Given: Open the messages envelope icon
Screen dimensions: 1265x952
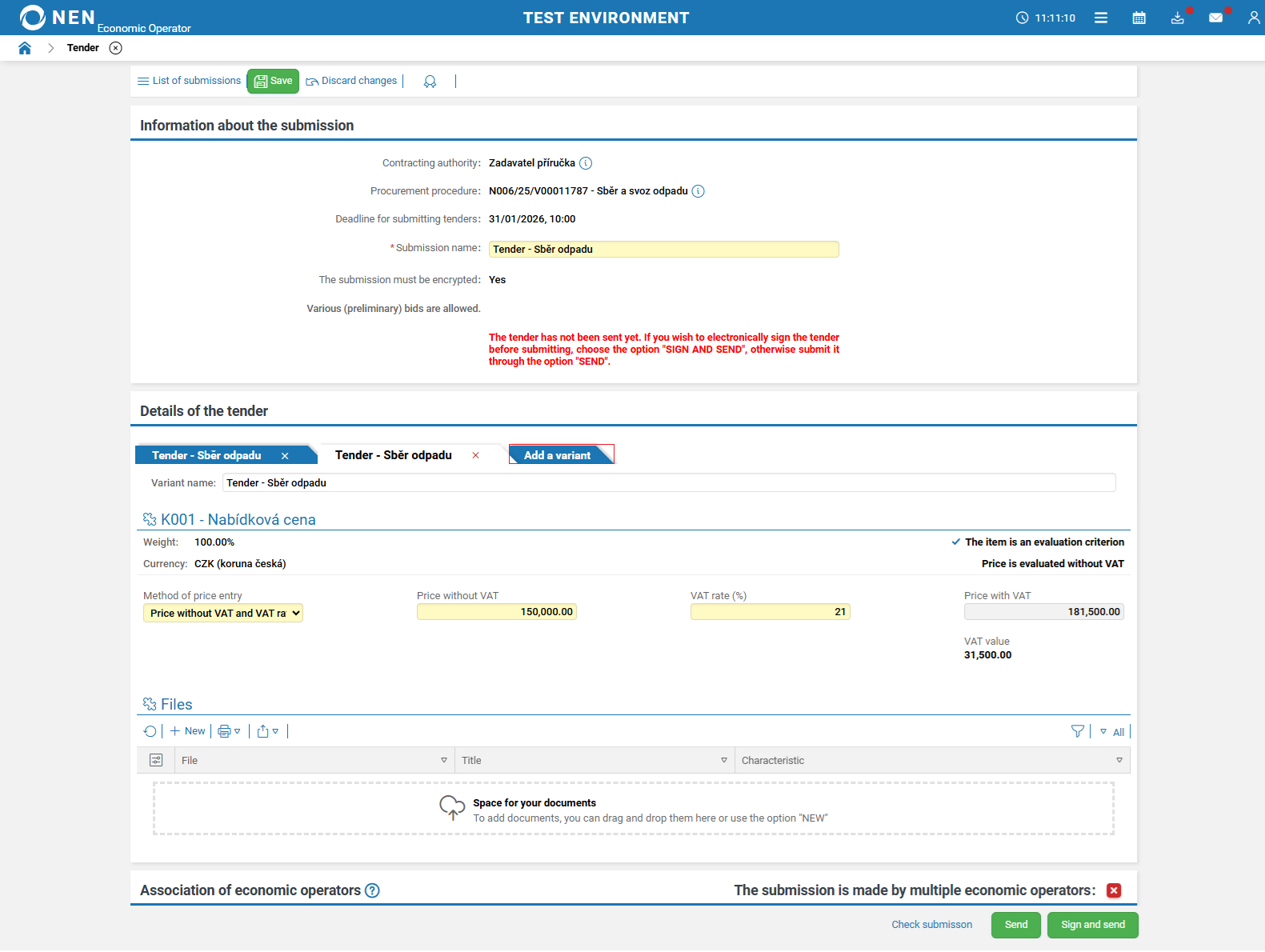Looking at the screenshot, I should [1215, 18].
